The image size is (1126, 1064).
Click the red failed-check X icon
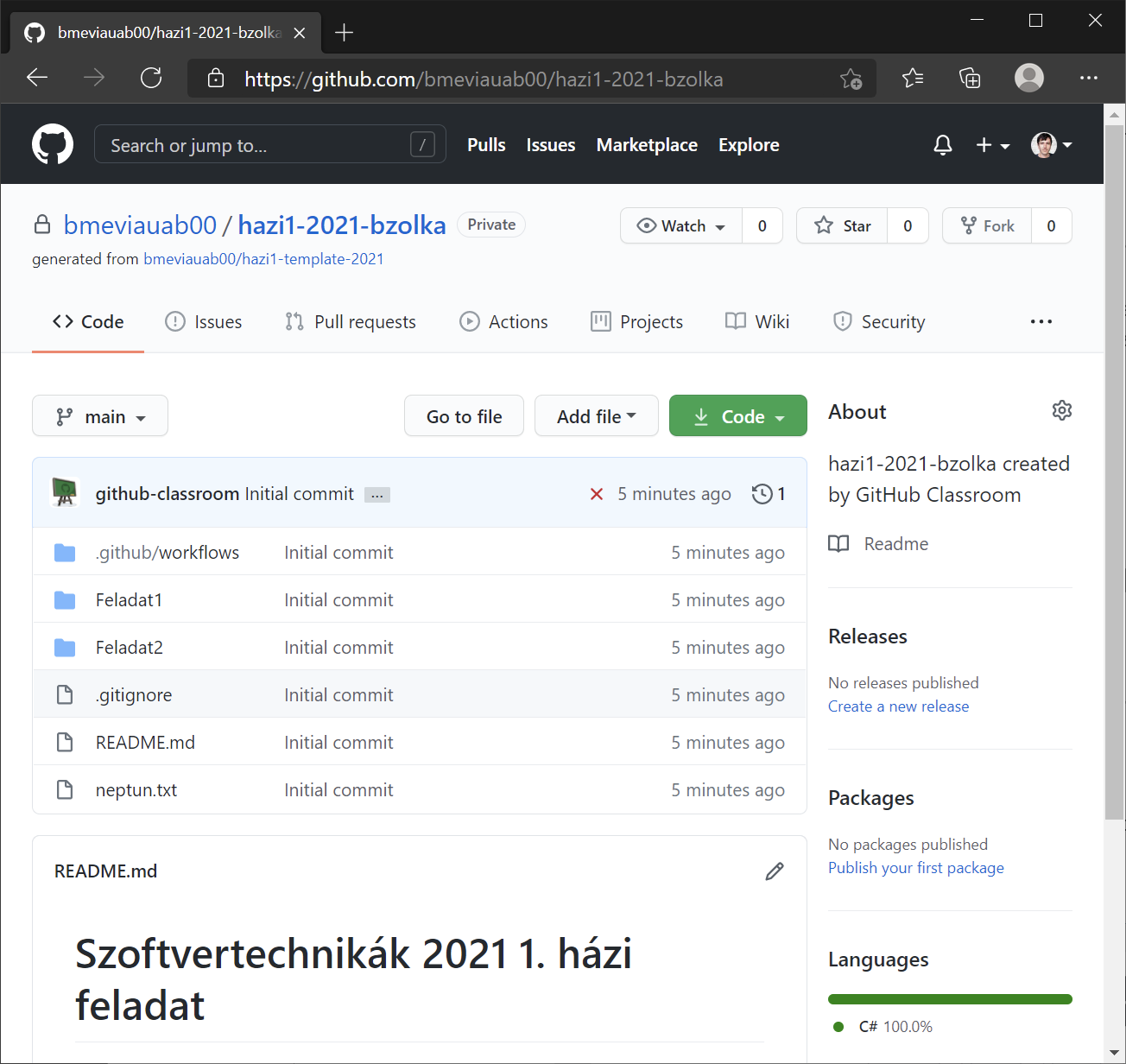(597, 493)
